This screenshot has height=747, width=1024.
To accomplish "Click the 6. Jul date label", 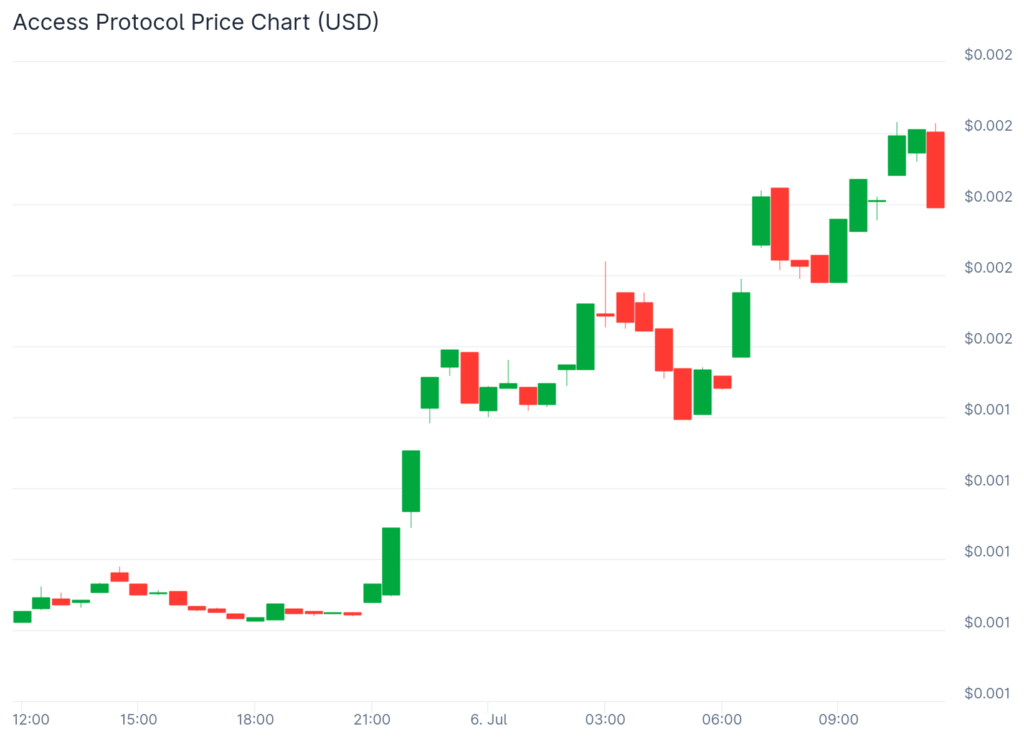I will click(490, 719).
